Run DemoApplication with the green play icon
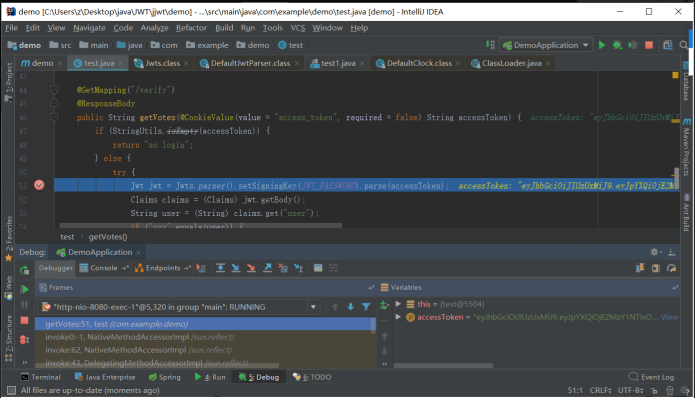 (x=601, y=45)
